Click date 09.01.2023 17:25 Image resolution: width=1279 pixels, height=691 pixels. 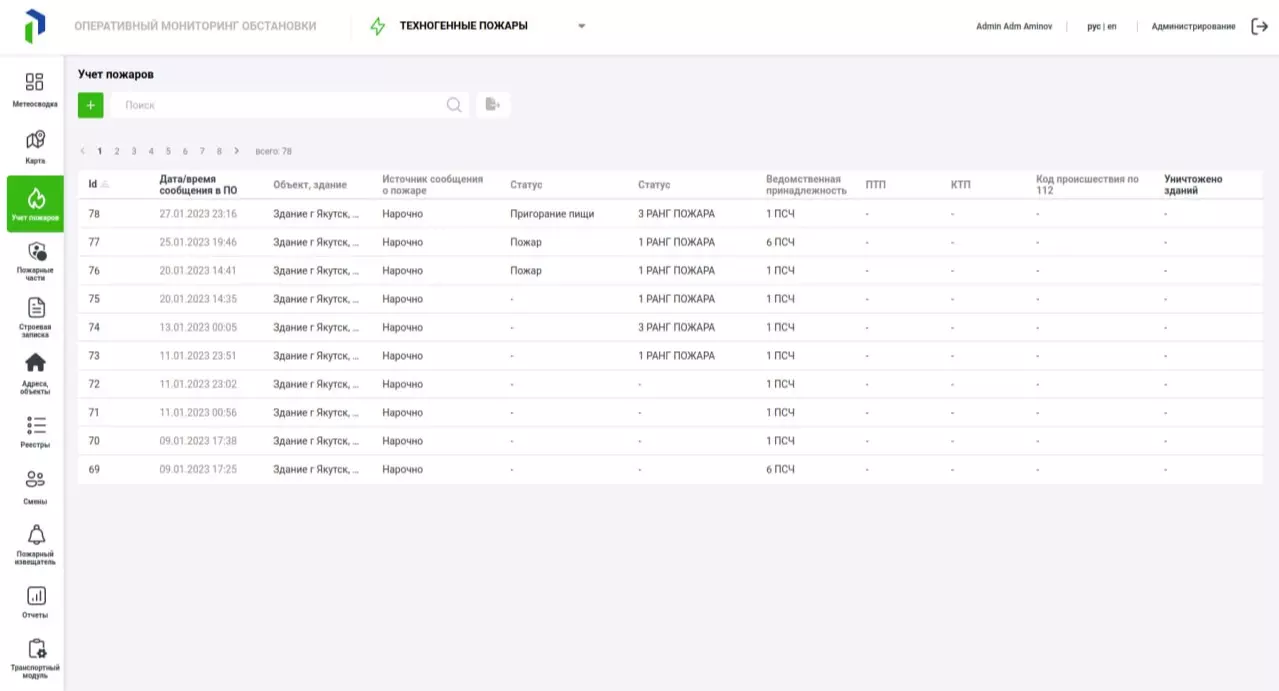(198, 469)
